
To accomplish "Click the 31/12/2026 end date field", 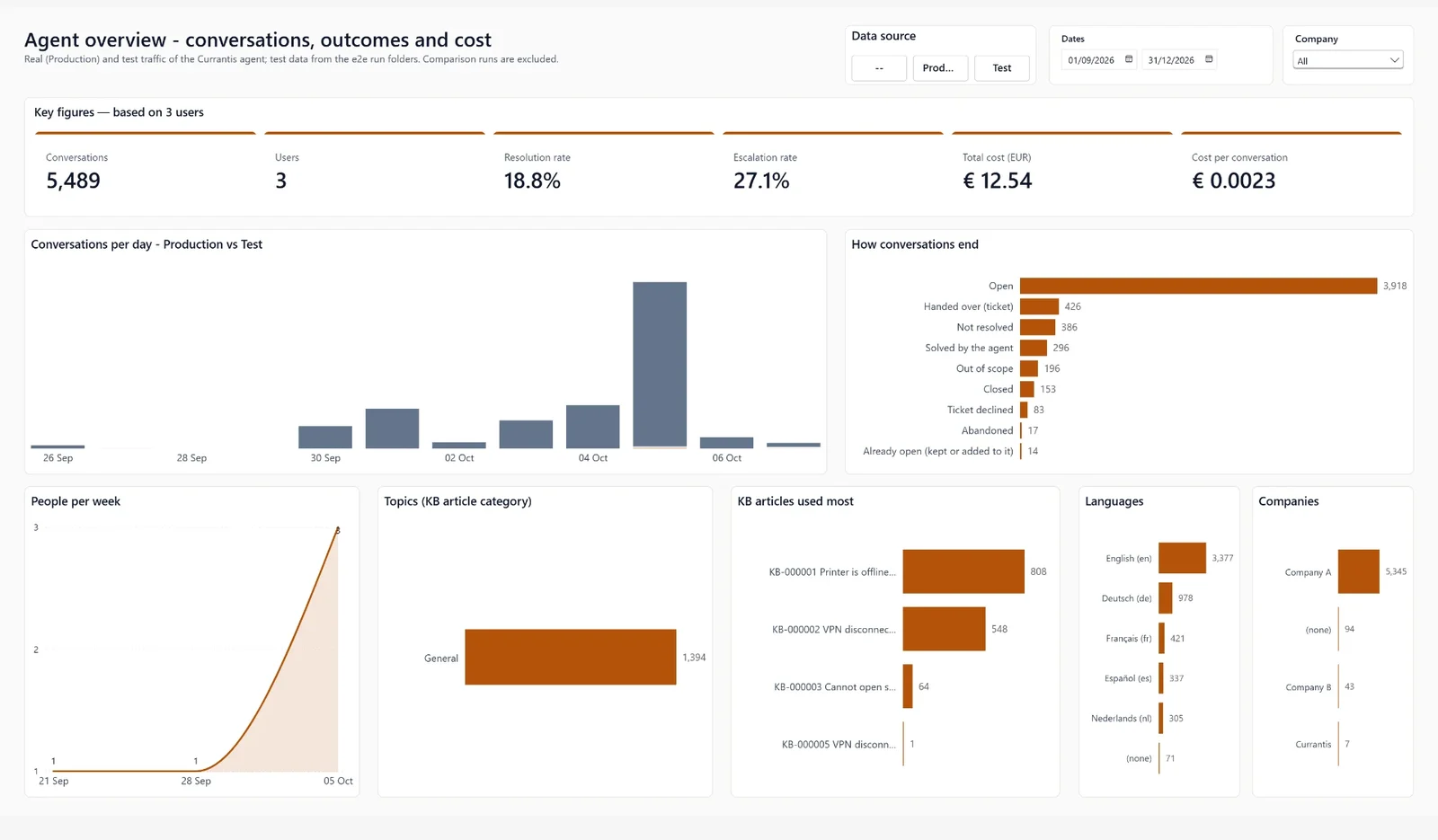I will pos(1171,60).
